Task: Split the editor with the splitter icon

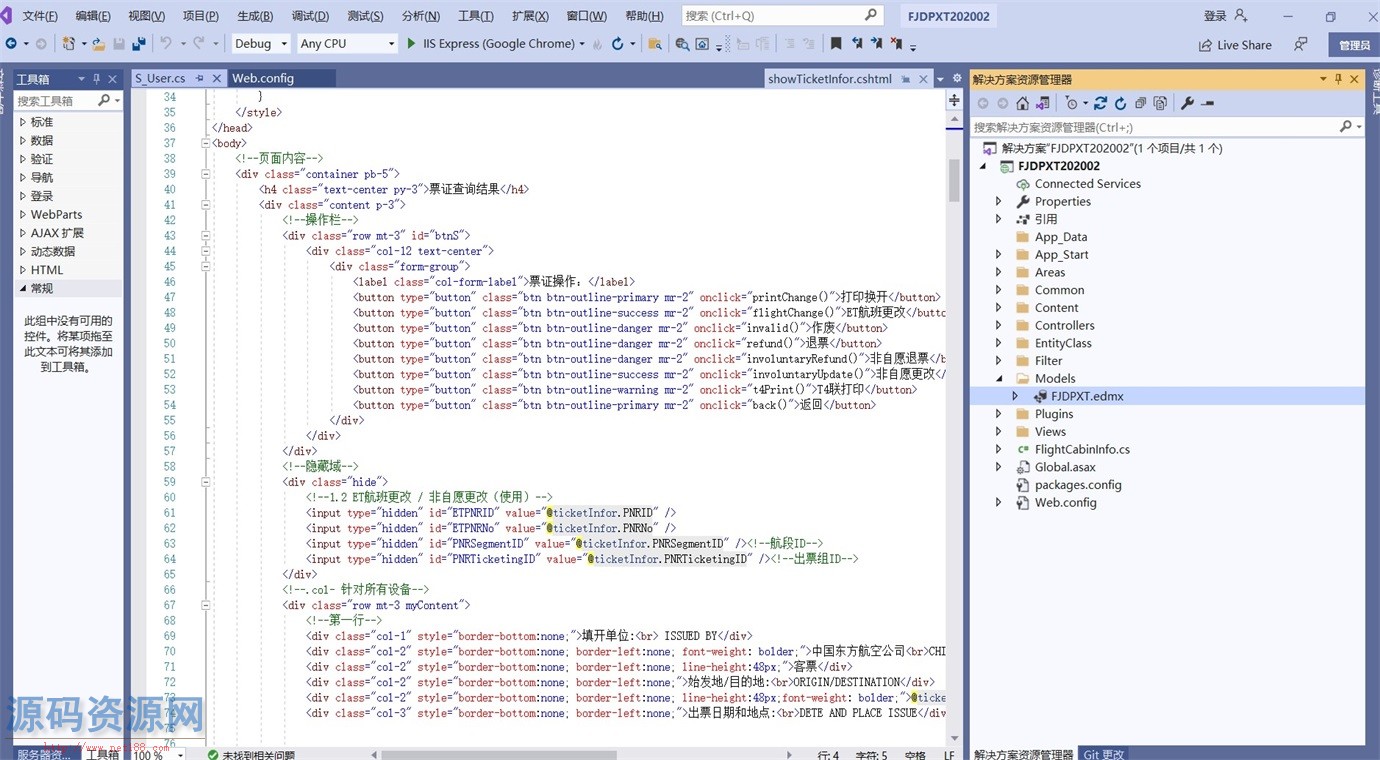Action: [x=954, y=100]
